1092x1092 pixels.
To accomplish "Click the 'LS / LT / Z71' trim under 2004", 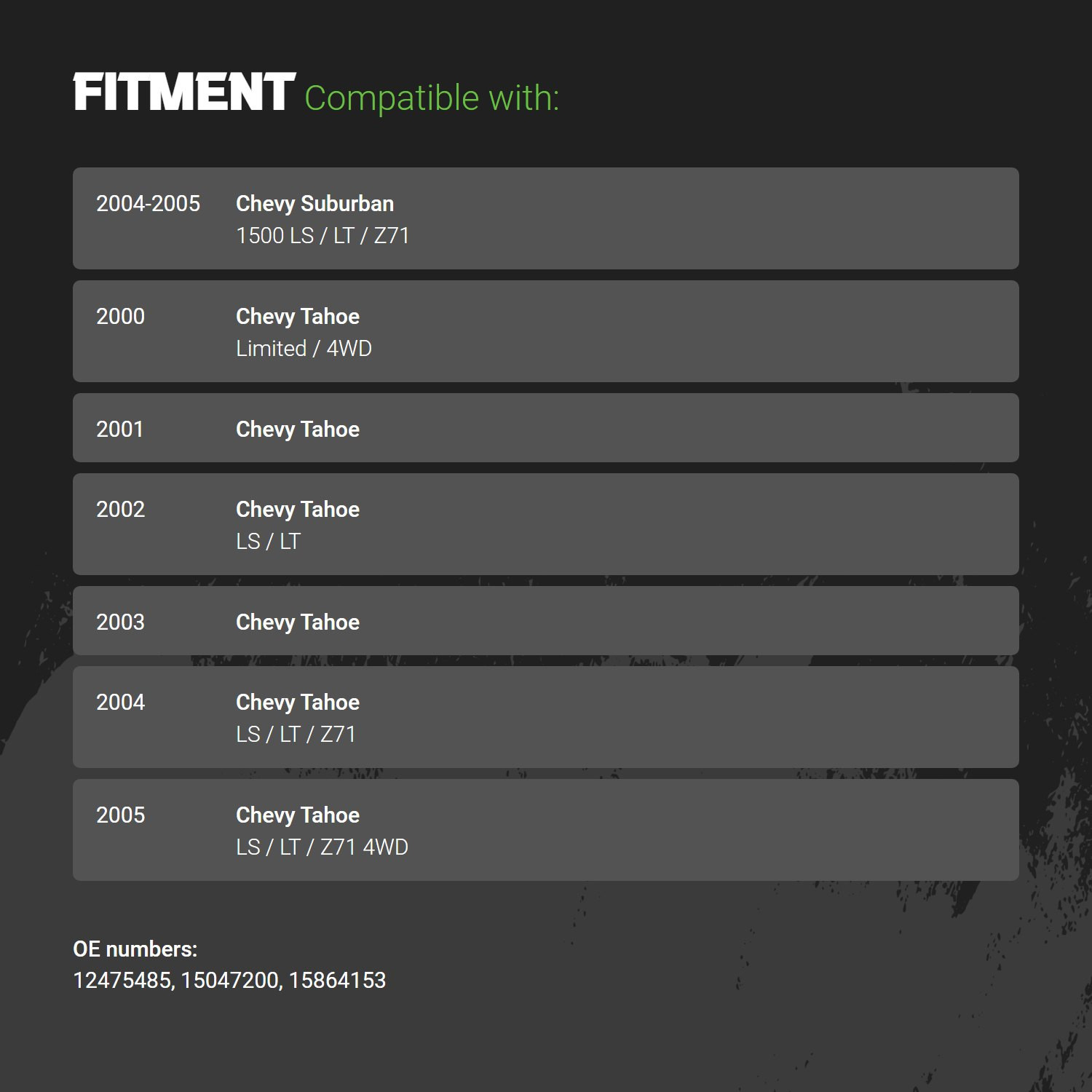I will pyautogui.click(x=296, y=735).
